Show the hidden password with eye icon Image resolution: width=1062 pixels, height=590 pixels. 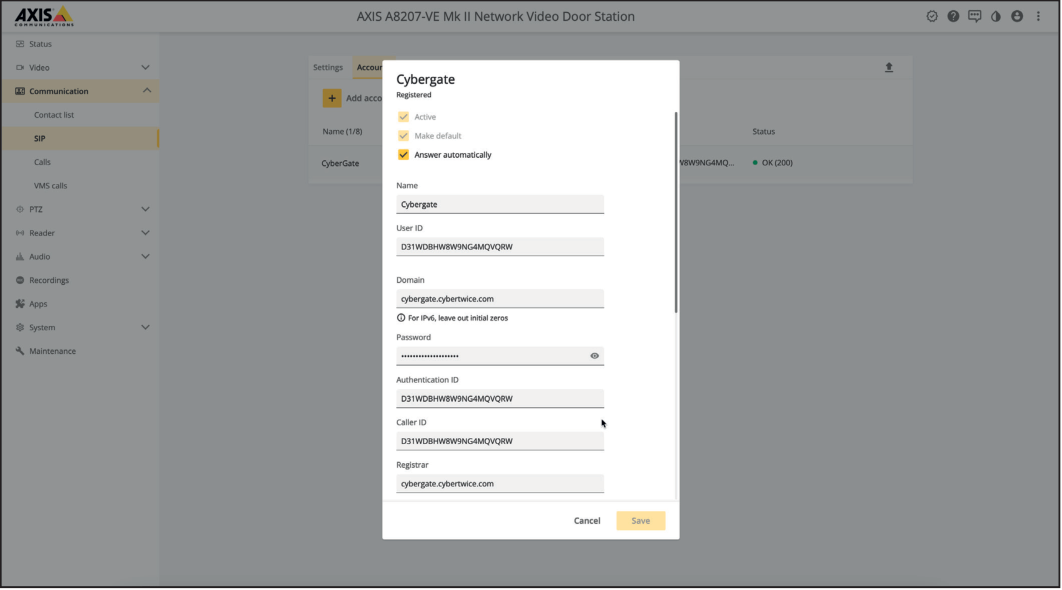click(594, 356)
